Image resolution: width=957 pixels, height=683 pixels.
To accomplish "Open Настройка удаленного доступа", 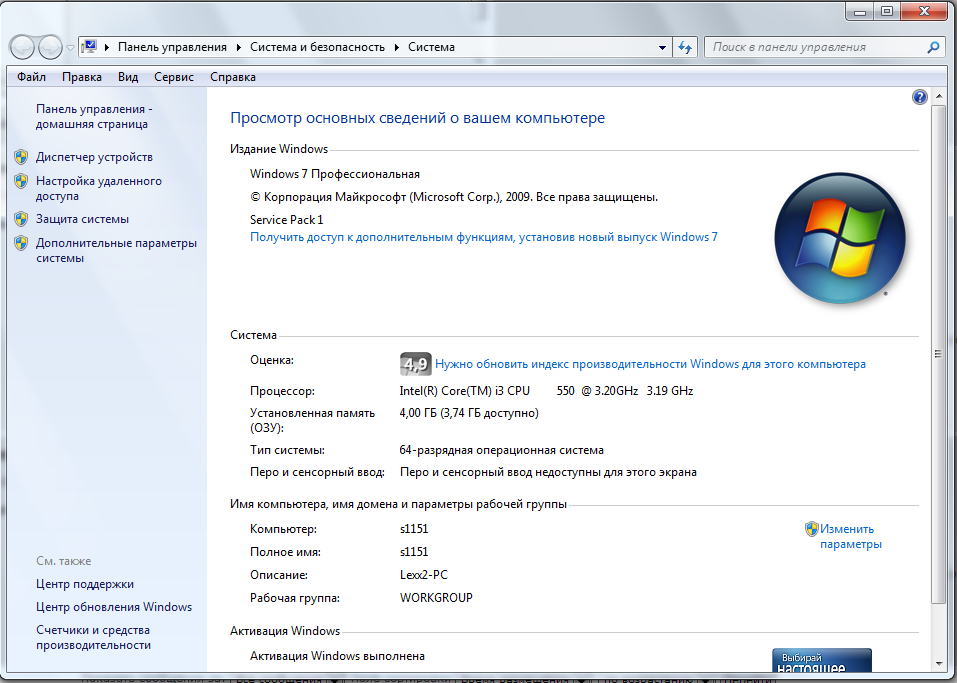I will pyautogui.click(x=99, y=189).
